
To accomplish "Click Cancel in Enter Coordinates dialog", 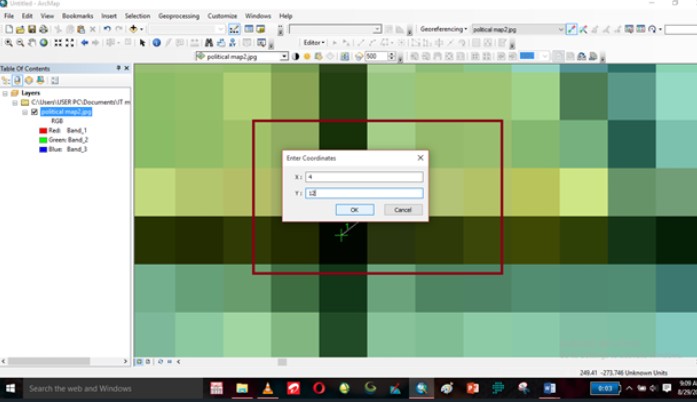I will click(403, 210).
